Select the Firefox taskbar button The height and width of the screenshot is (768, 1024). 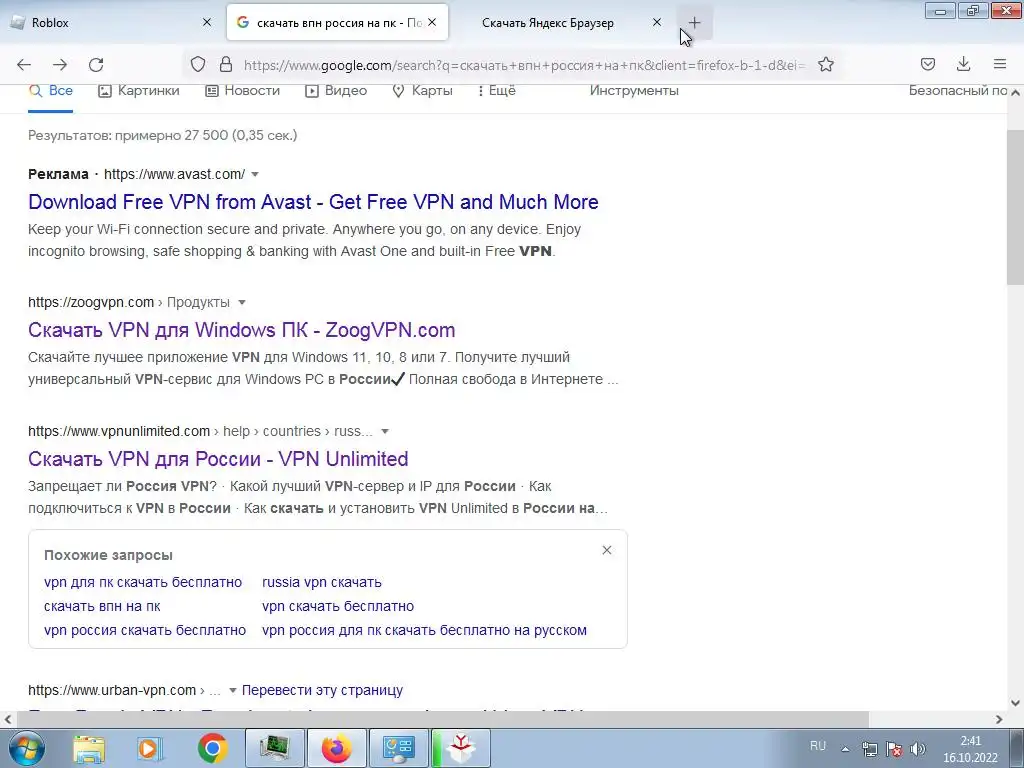point(336,748)
